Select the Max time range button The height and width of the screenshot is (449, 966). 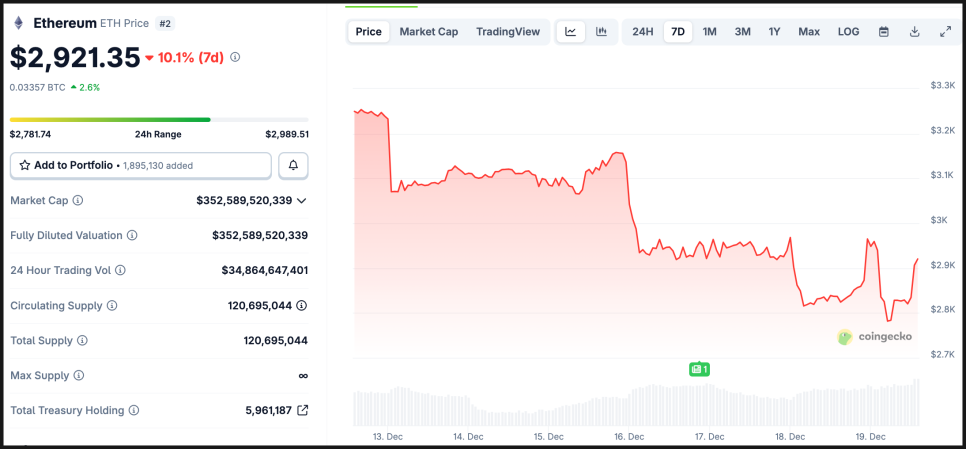(x=809, y=32)
